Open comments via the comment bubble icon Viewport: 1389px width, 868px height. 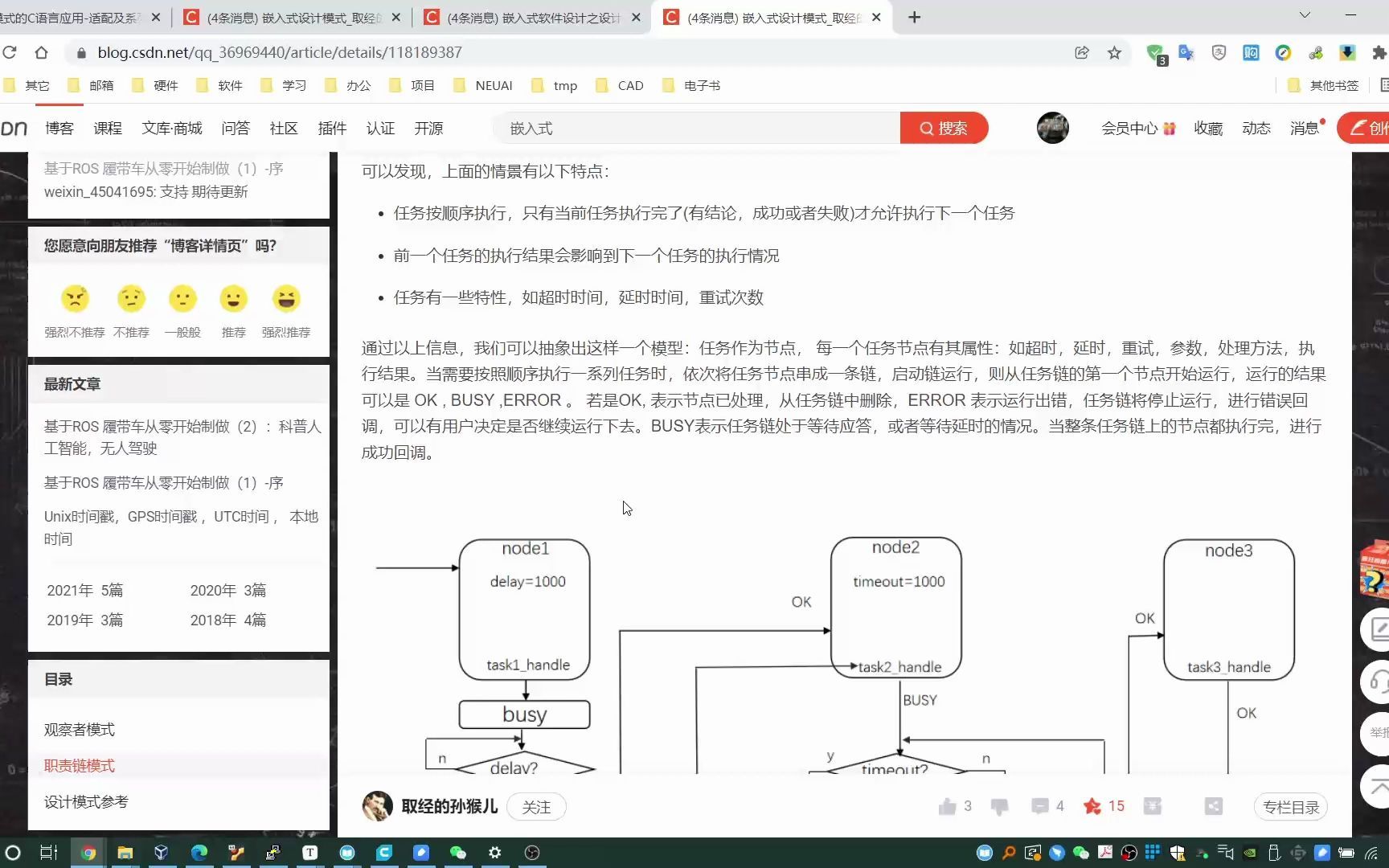[x=1040, y=806]
